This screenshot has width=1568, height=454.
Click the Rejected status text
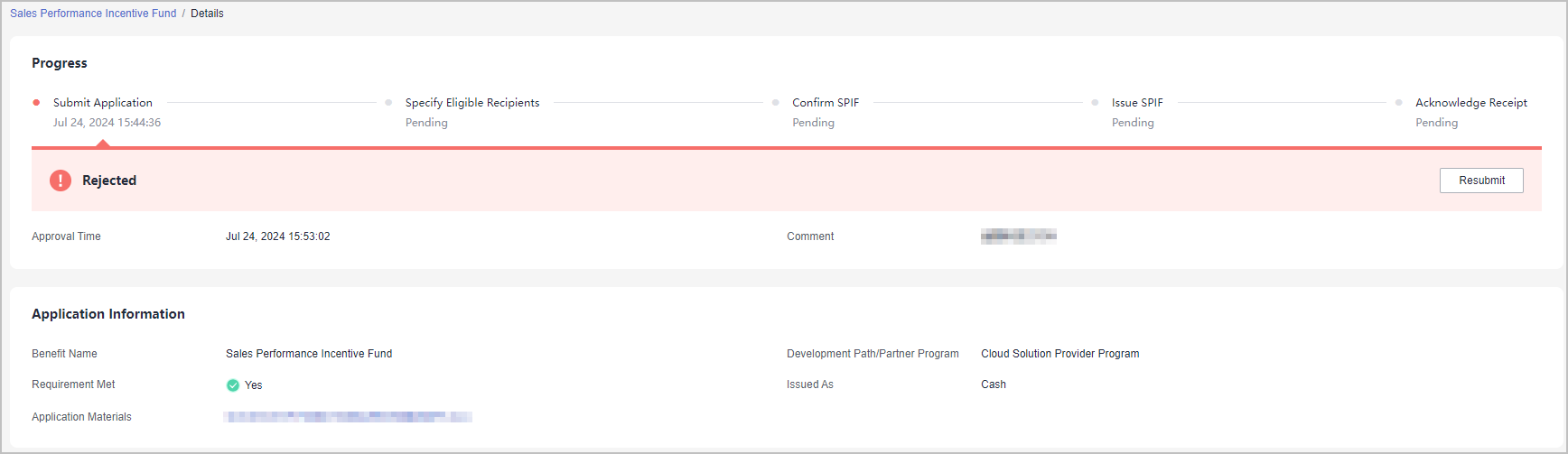[x=109, y=181]
